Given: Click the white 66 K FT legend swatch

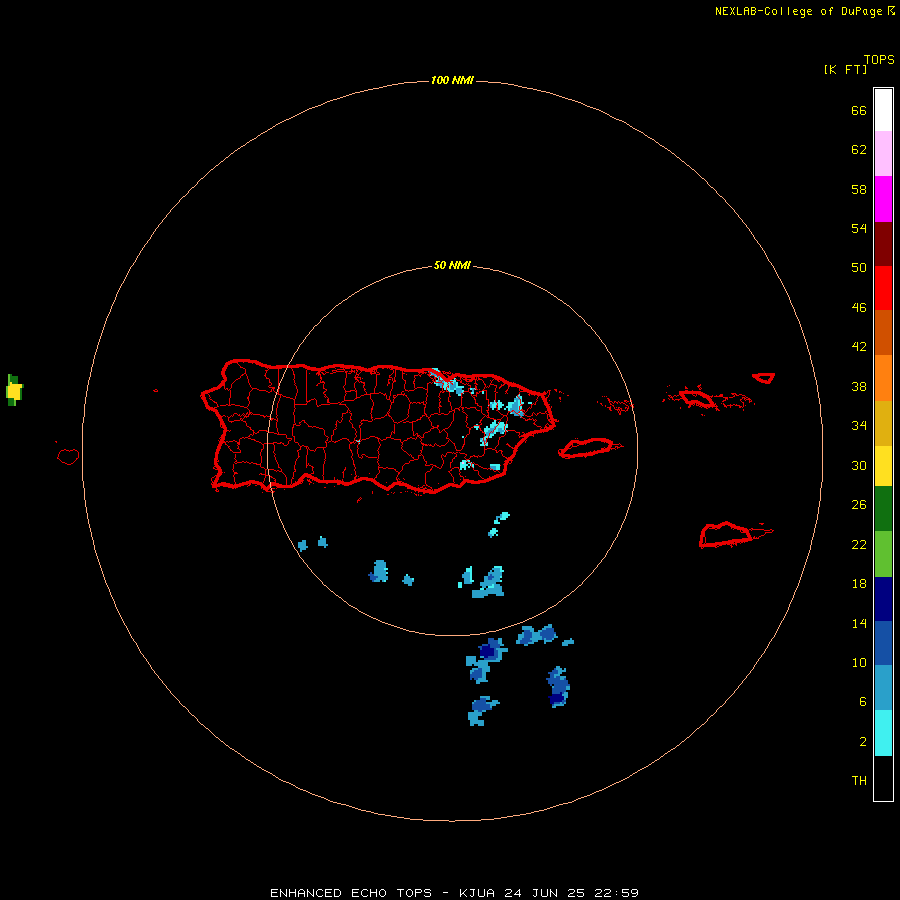Looking at the screenshot, I should (x=883, y=110).
